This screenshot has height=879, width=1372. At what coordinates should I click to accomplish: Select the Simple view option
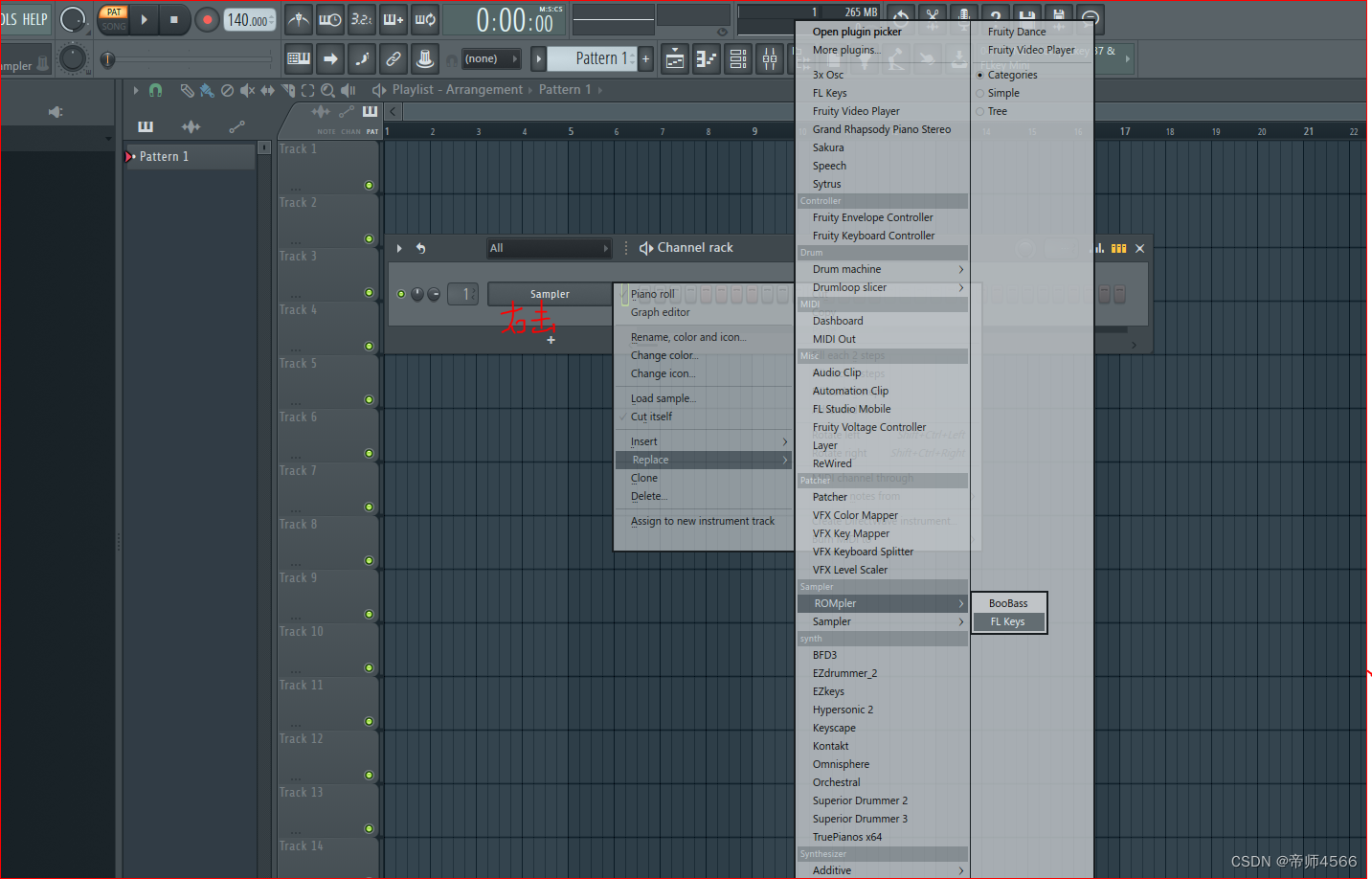pyautogui.click(x=1003, y=93)
